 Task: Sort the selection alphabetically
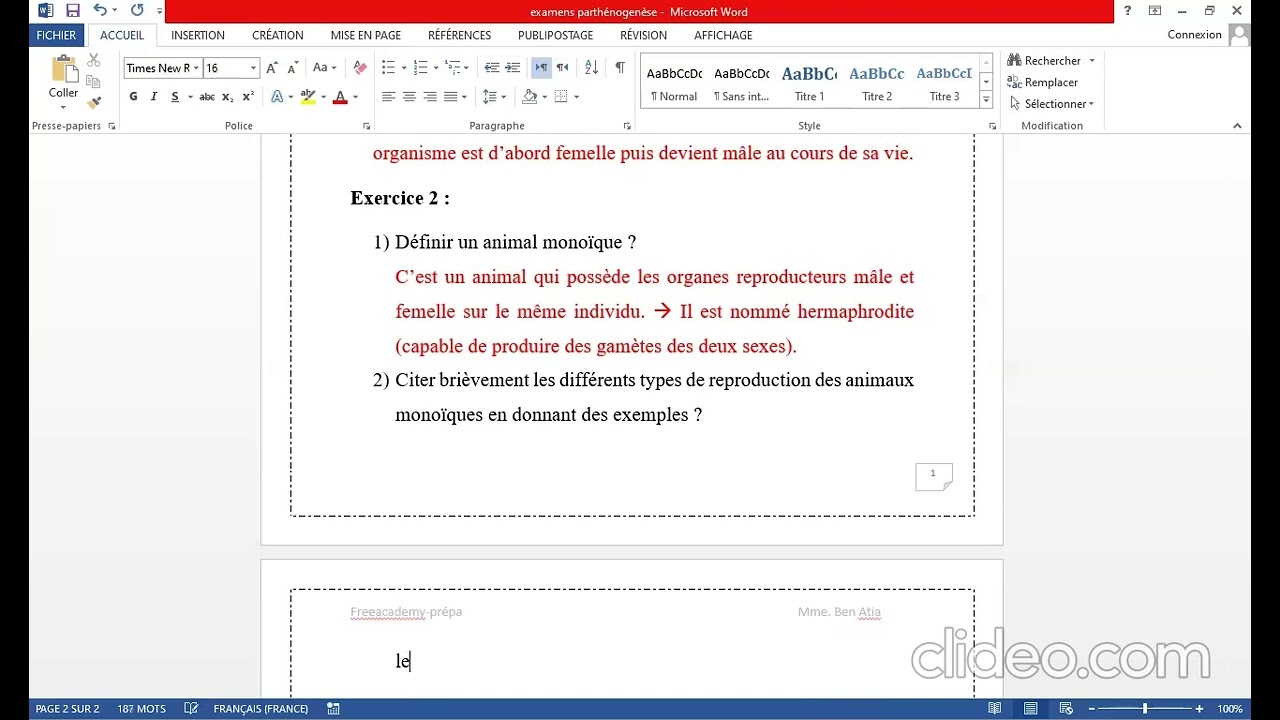[x=592, y=68]
